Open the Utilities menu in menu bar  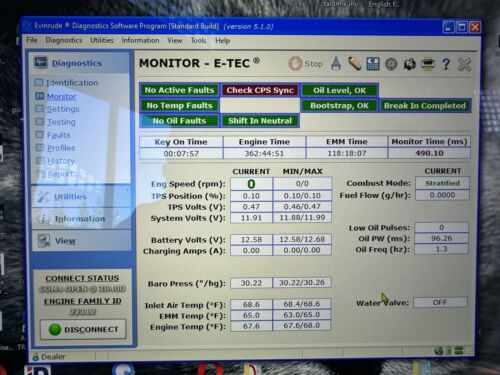tap(102, 40)
